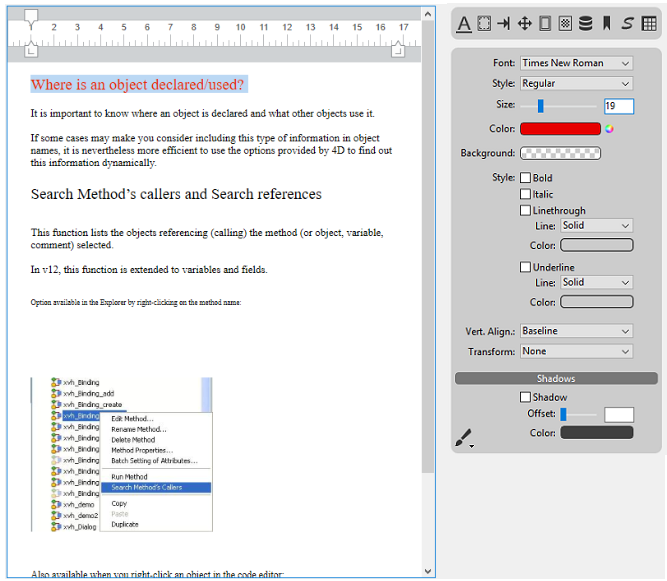667x581 pixels.
Task: Click the Size input field showing 19
Action: pos(618,106)
